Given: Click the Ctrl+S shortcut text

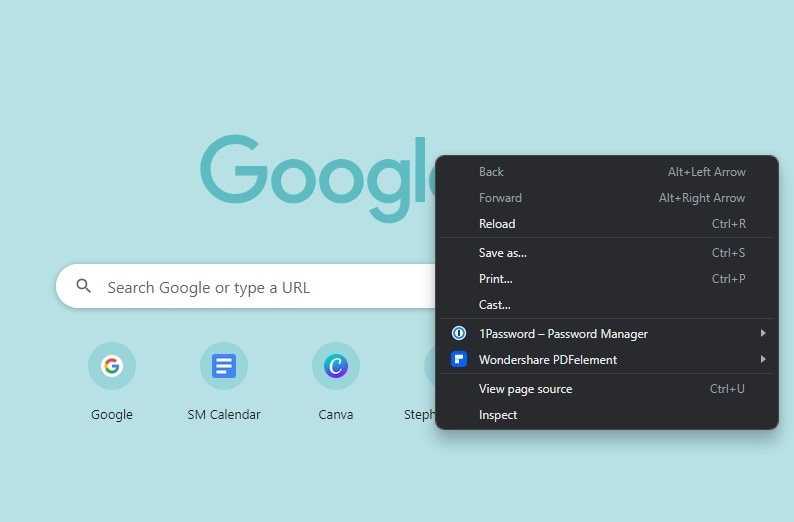Looking at the screenshot, I should pos(728,253).
